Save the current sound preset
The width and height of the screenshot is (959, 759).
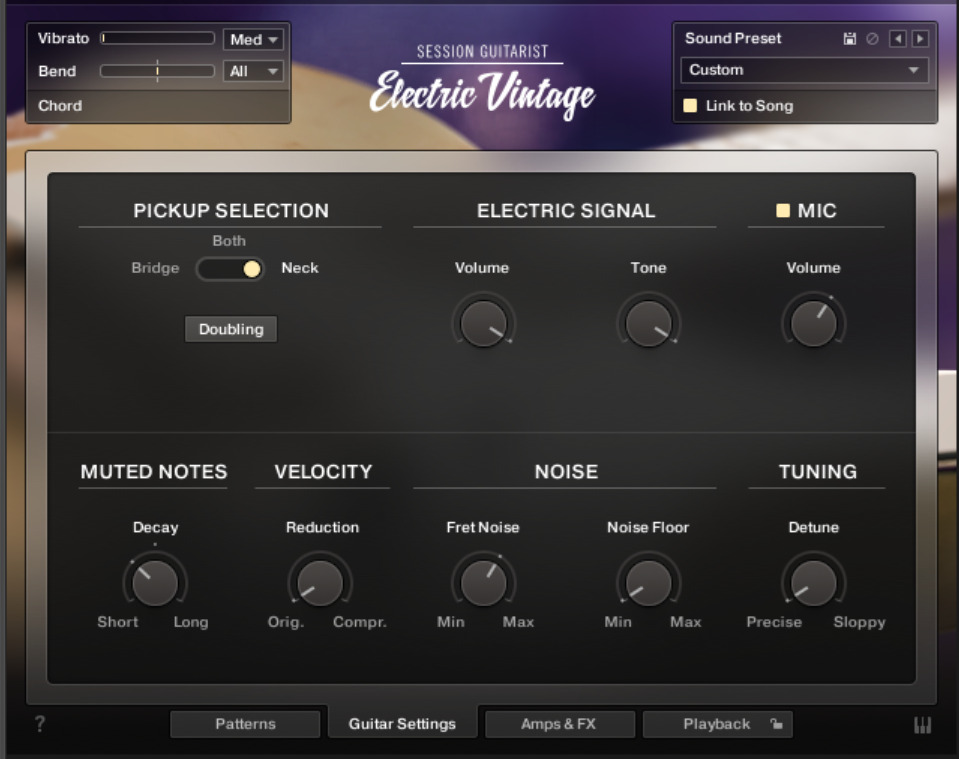(x=850, y=39)
